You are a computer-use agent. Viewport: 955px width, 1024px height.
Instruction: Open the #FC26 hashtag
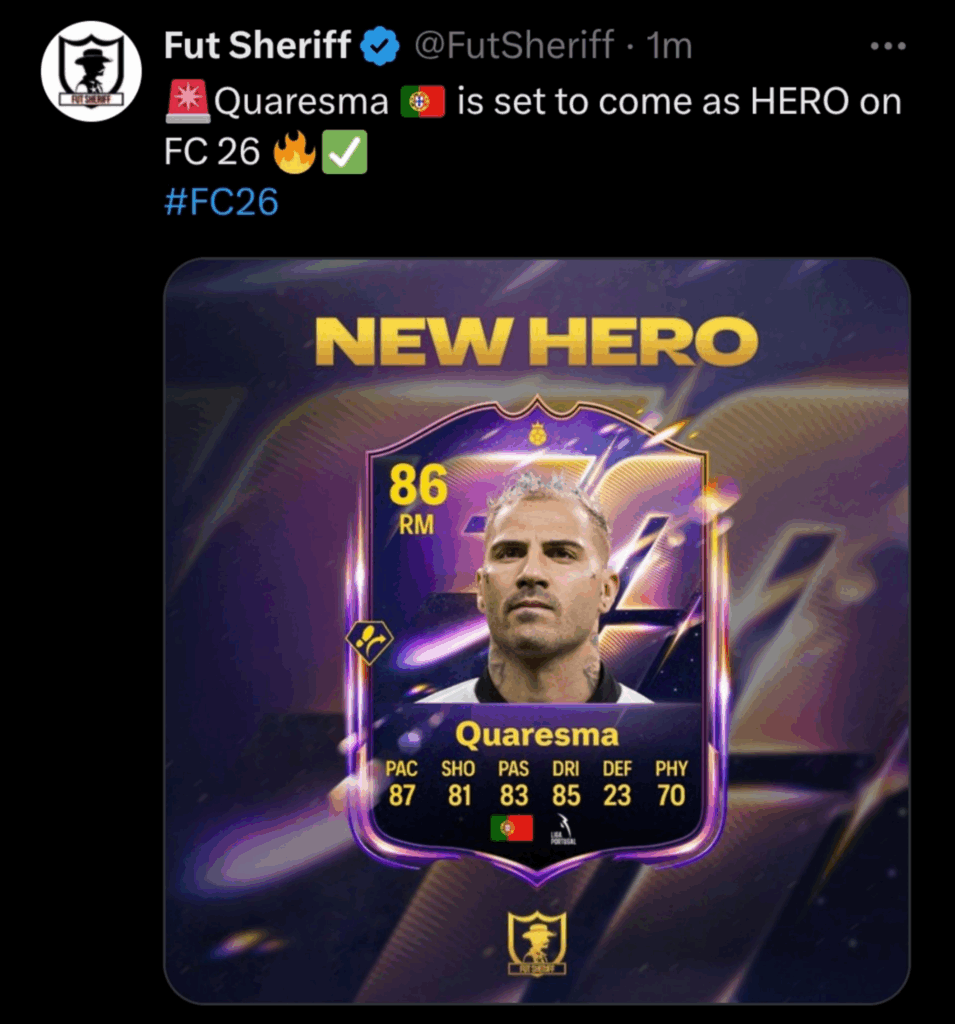pos(221,201)
